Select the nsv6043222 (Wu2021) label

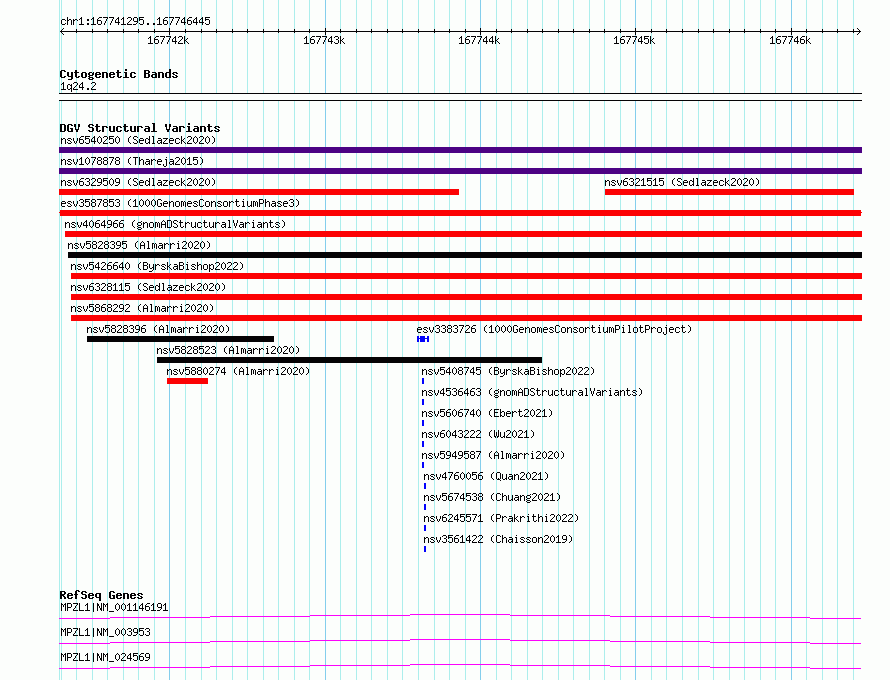coord(478,434)
